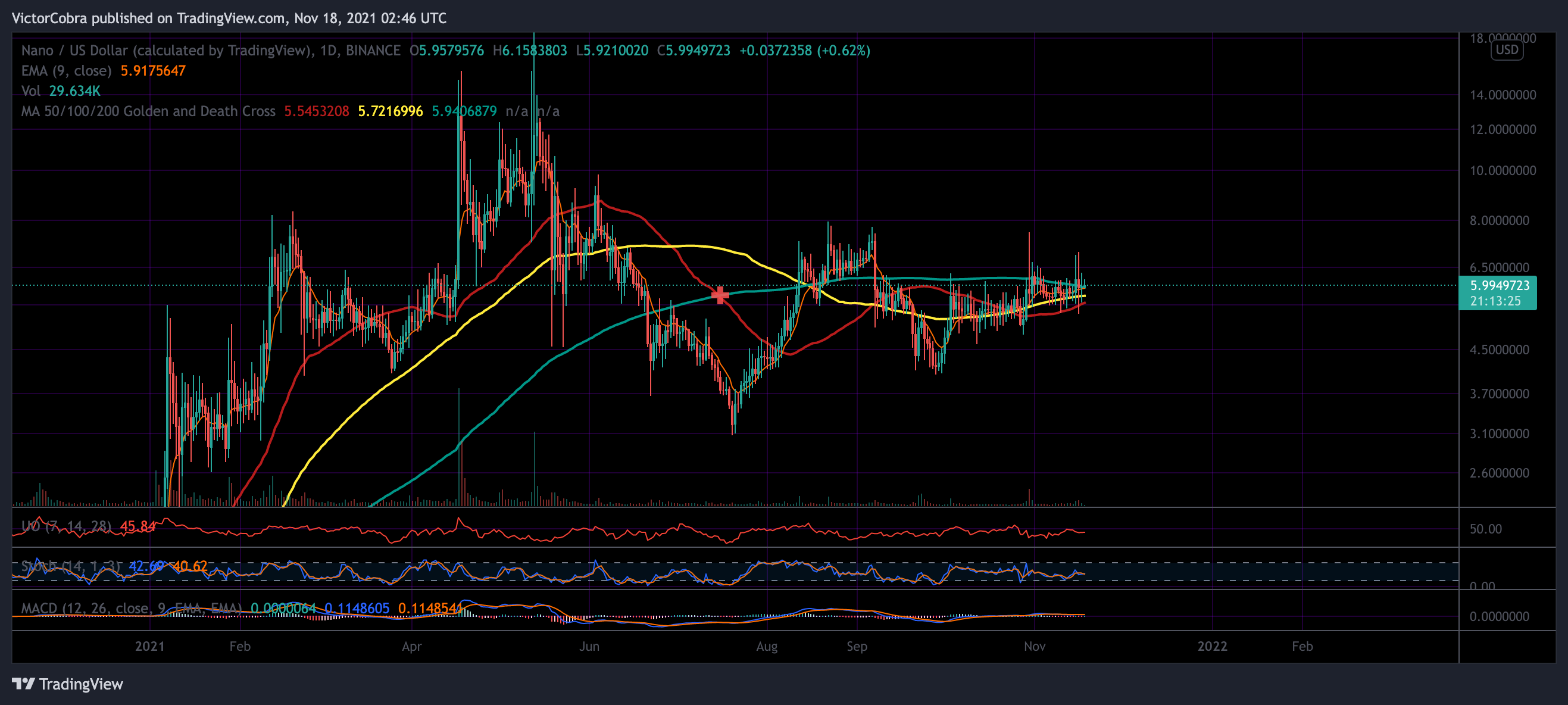This screenshot has height=705, width=1568.
Task: Click the 14.0000000 price axis label
Action: pos(1503,94)
